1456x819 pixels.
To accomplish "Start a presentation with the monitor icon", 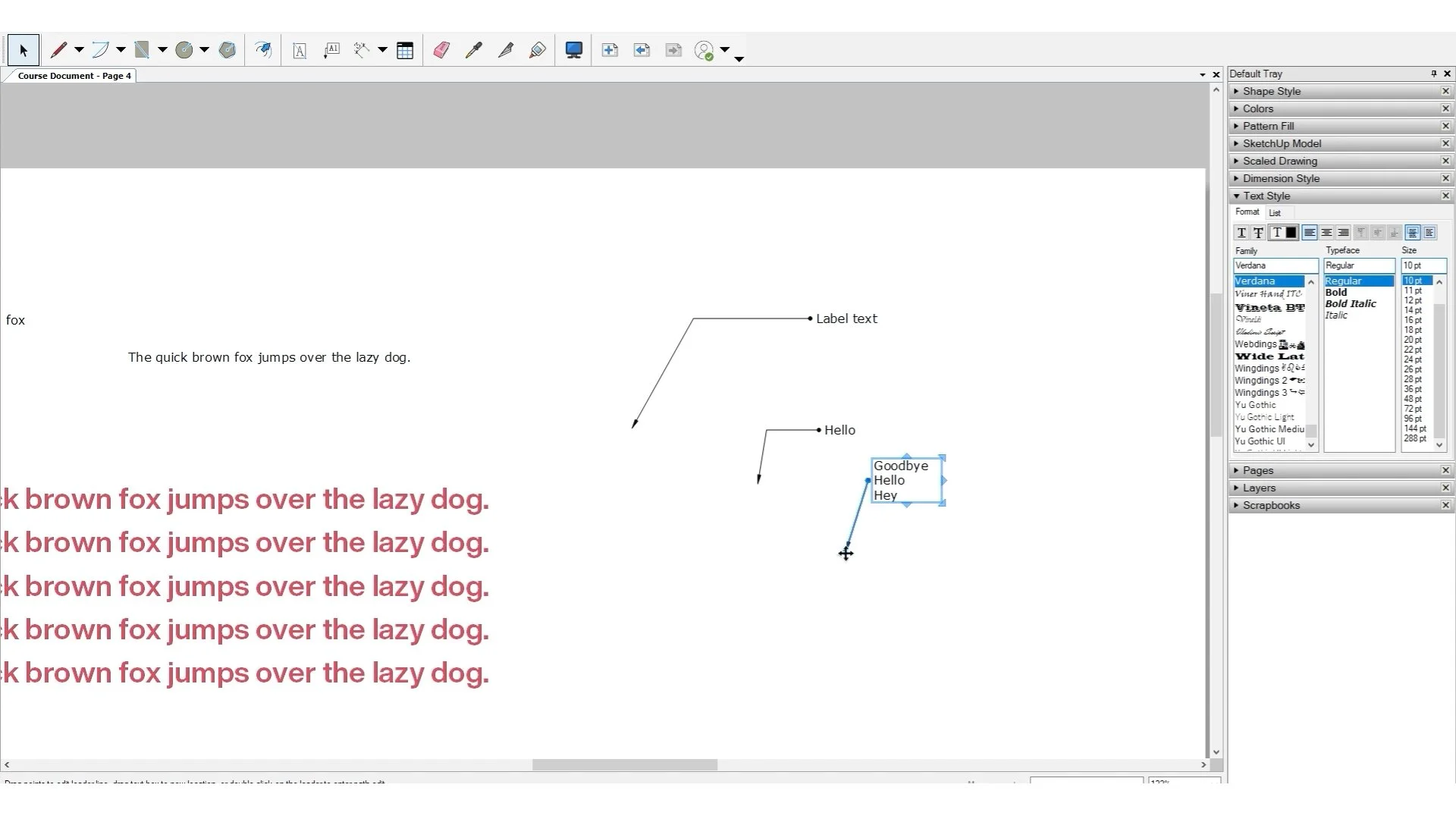I will coord(573,50).
